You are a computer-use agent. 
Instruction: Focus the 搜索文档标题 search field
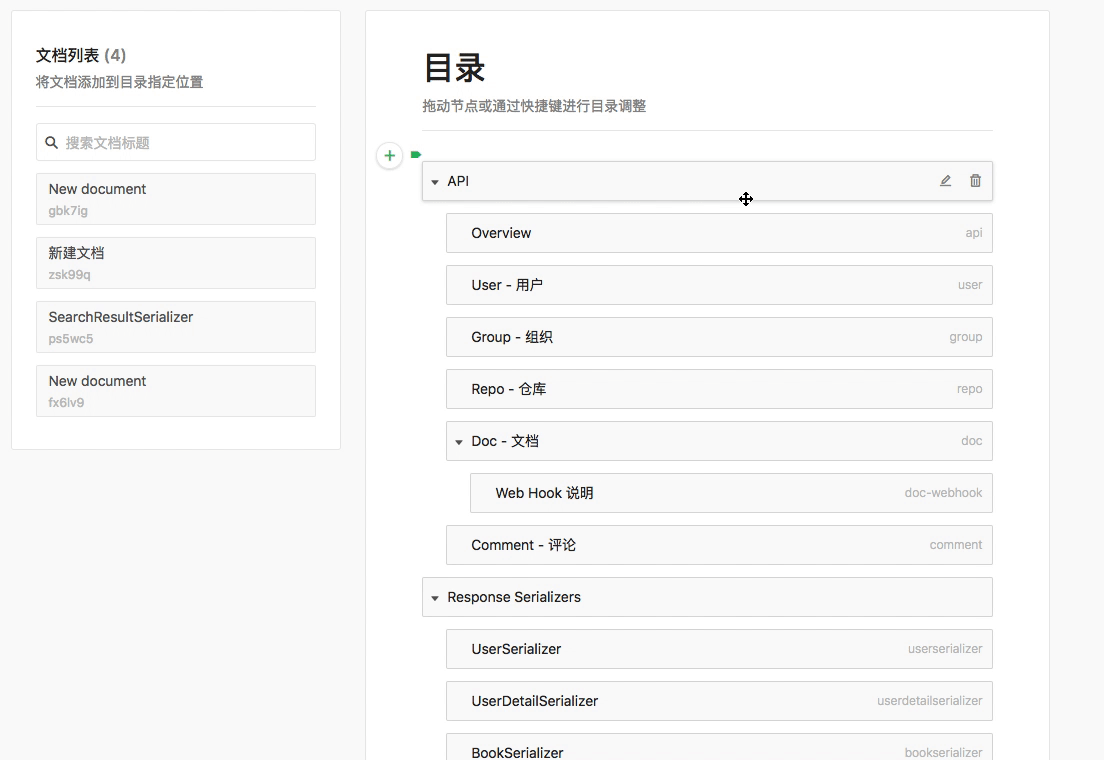click(x=186, y=143)
